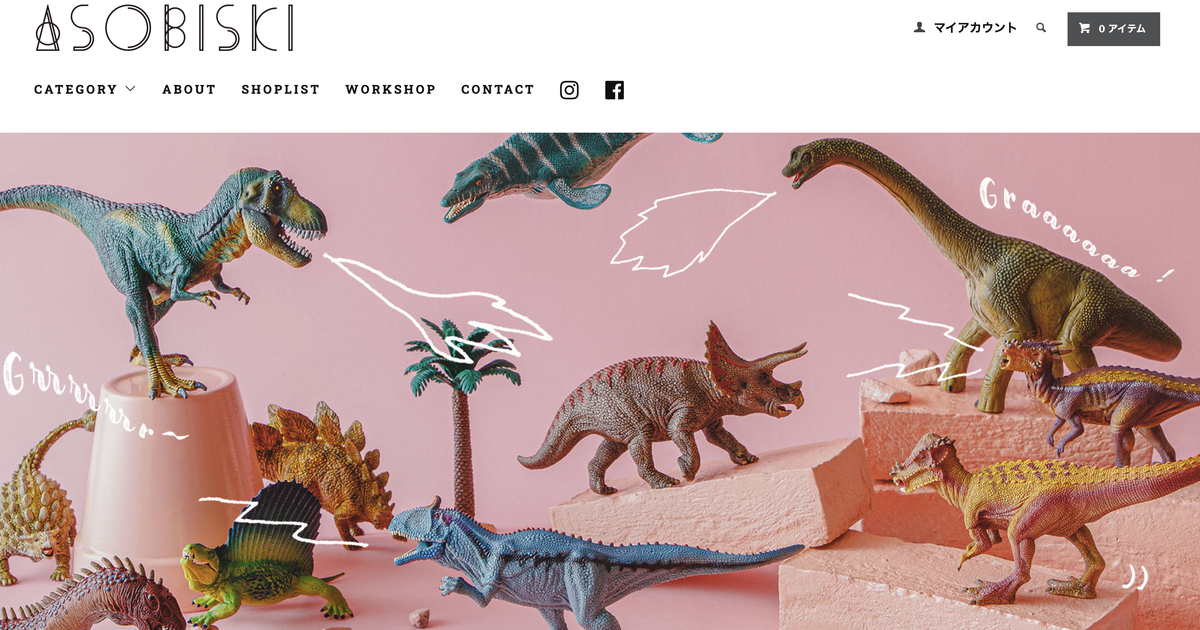Click the shopping cart icon
Screen dimensions: 1200x630
tap(1084, 29)
